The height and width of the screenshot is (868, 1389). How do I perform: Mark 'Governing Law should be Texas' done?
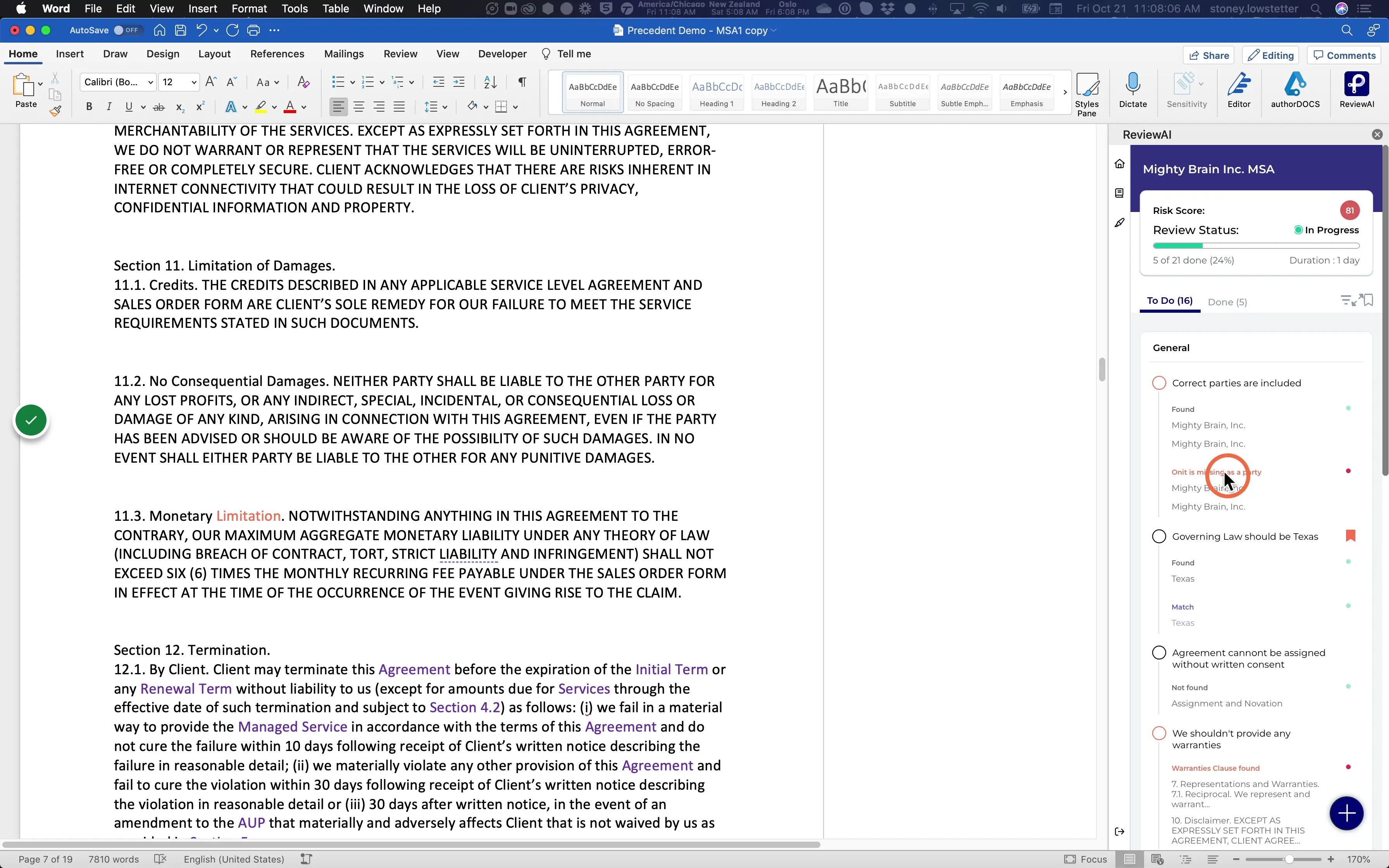pyautogui.click(x=1159, y=536)
